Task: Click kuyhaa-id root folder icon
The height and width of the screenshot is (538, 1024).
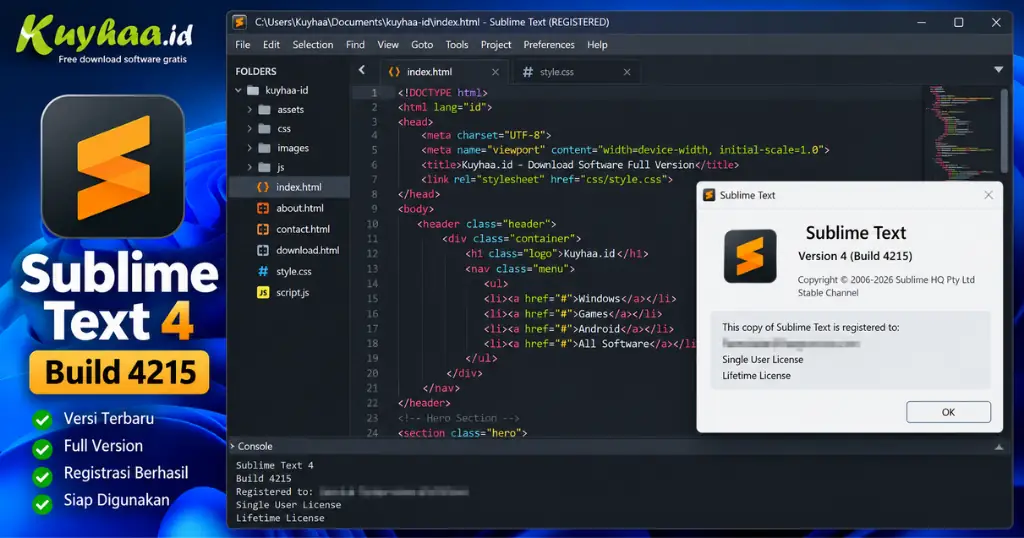Action: (253, 90)
